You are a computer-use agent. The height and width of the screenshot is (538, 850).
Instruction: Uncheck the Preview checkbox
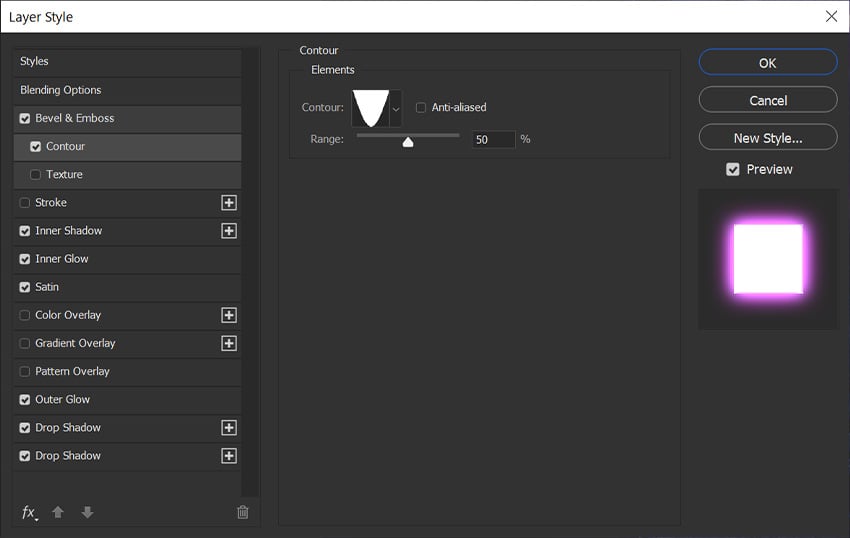pyautogui.click(x=733, y=170)
